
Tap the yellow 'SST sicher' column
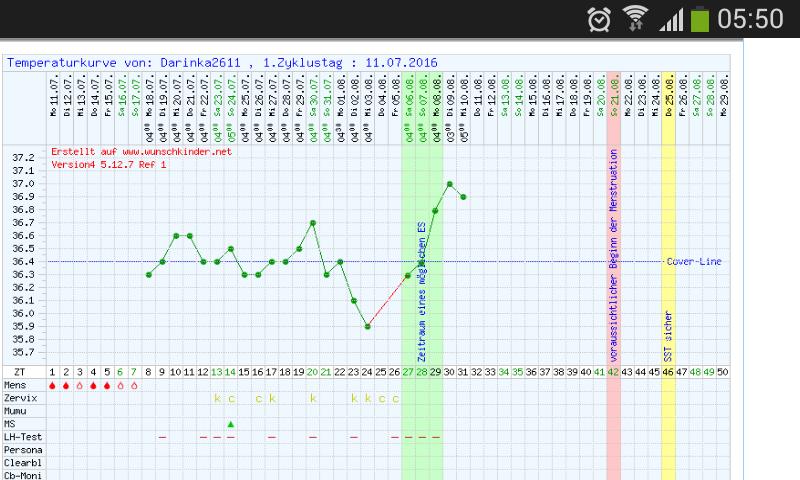click(667, 250)
